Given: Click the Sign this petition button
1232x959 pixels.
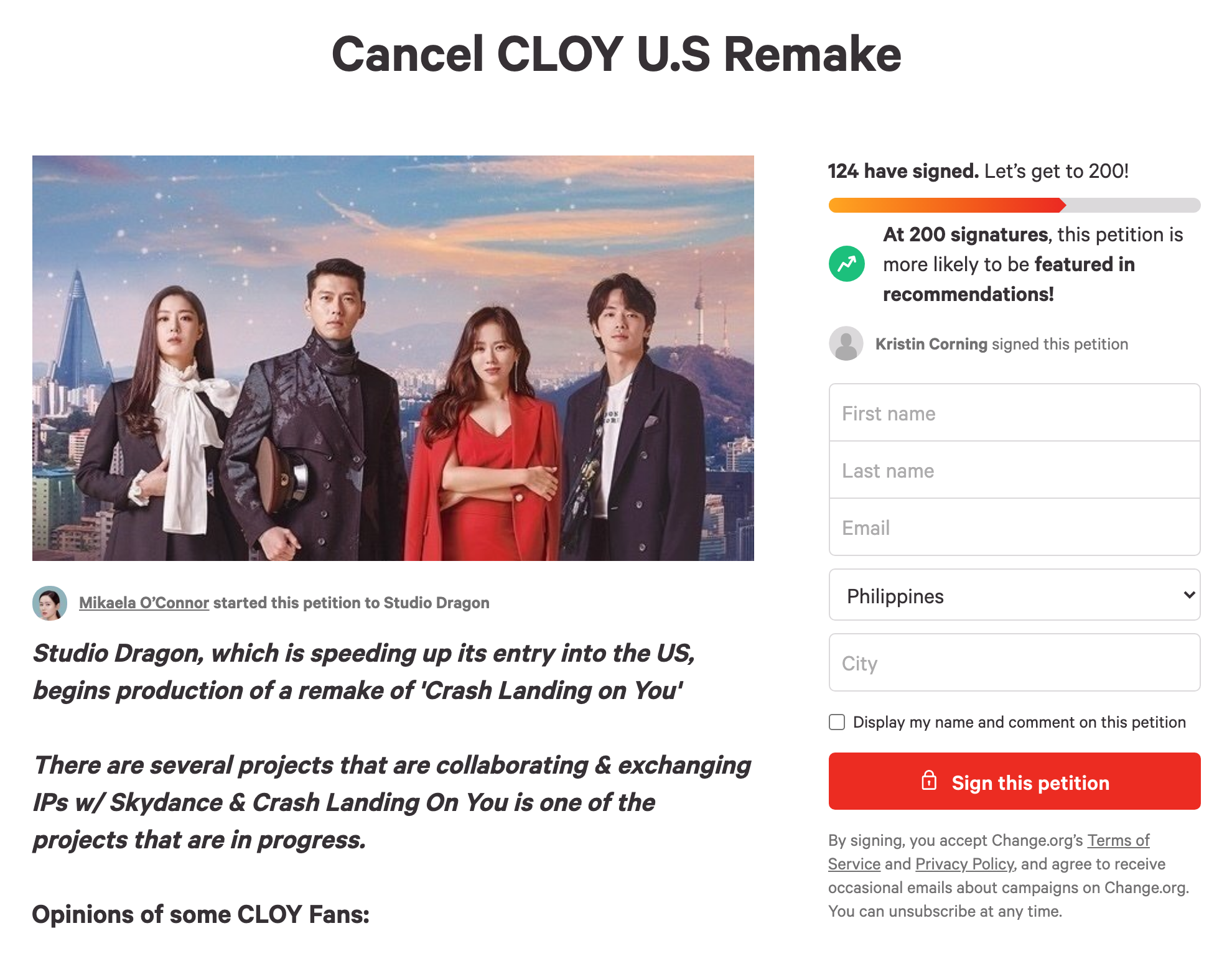Looking at the screenshot, I should 1014,781.
